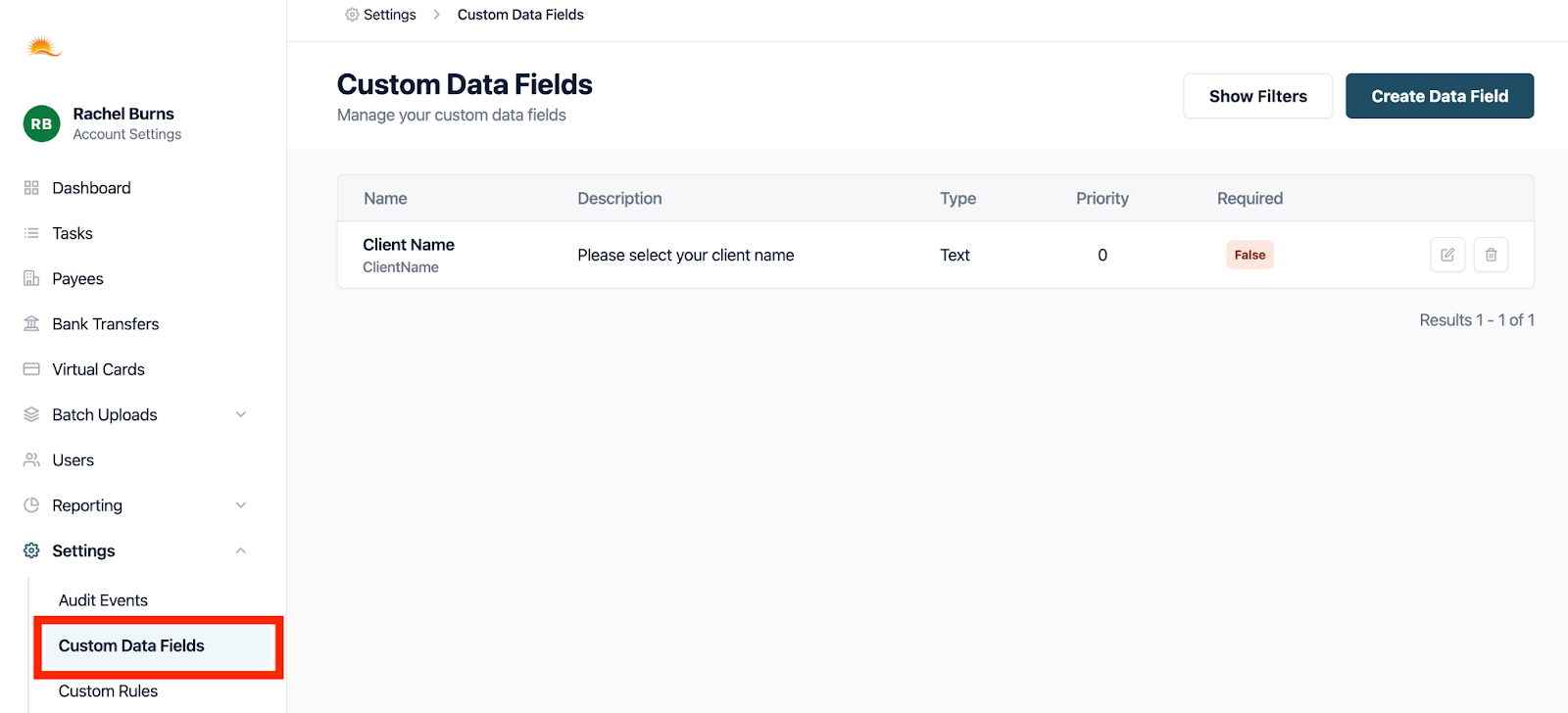This screenshot has height=713, width=1568.
Task: Click the False badge in Required column
Action: (x=1249, y=255)
